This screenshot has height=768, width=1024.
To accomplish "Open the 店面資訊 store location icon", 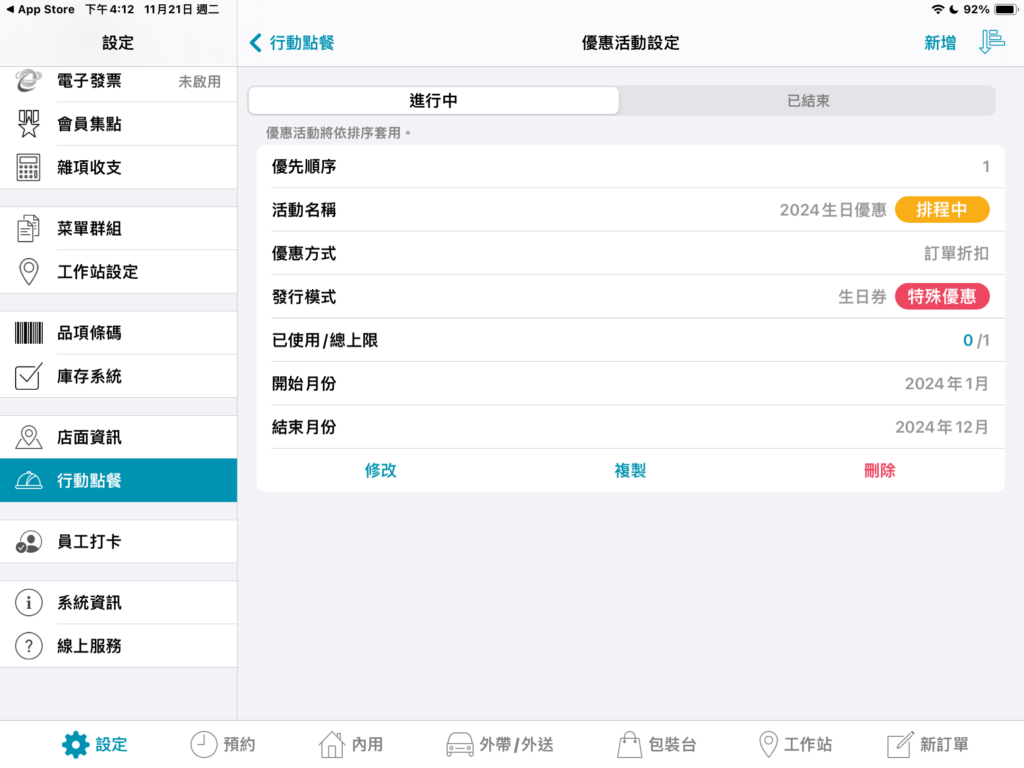I will coord(29,438).
